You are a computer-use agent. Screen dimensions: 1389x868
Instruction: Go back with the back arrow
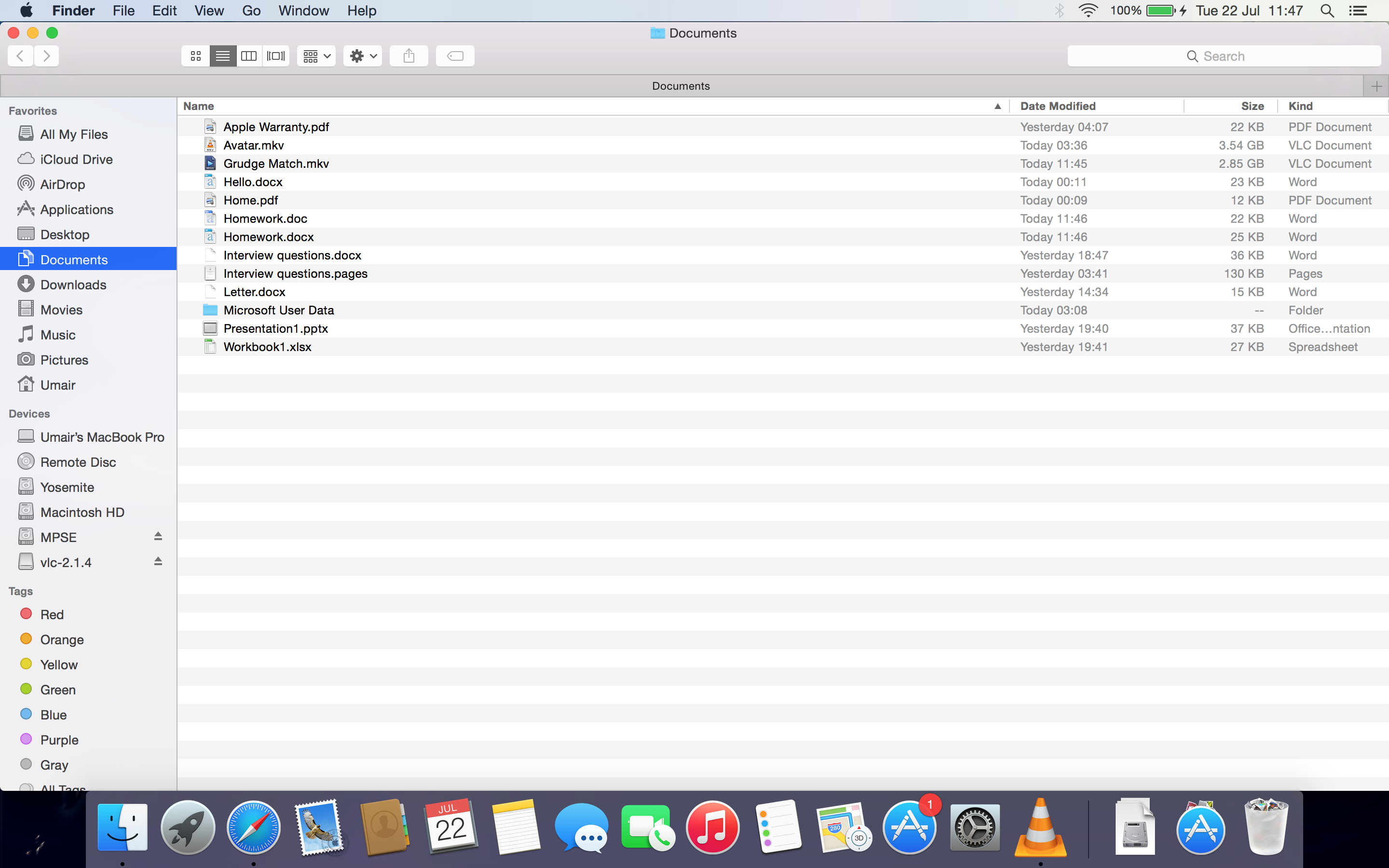tap(20, 55)
